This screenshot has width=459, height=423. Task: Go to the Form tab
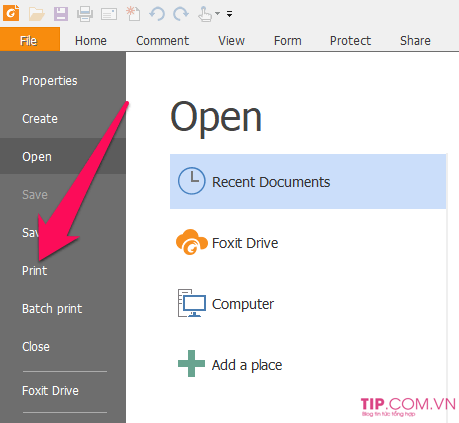pos(287,41)
